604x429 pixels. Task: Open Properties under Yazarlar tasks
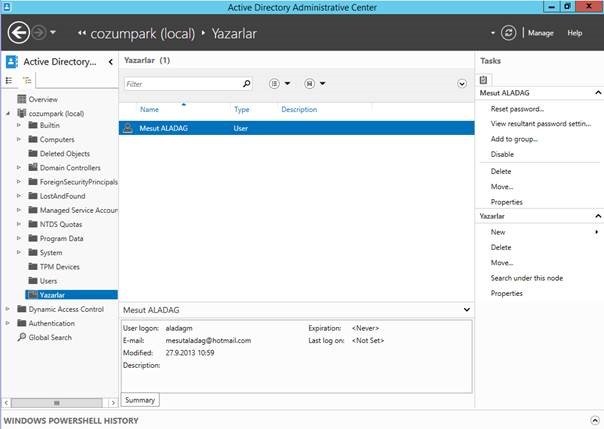[x=507, y=293]
